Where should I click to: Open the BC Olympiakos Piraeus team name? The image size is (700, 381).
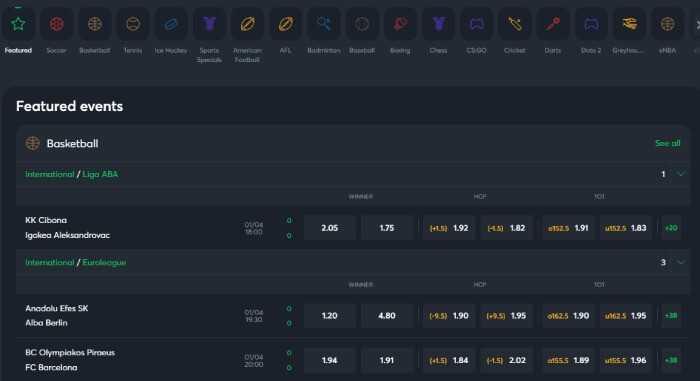70,352
